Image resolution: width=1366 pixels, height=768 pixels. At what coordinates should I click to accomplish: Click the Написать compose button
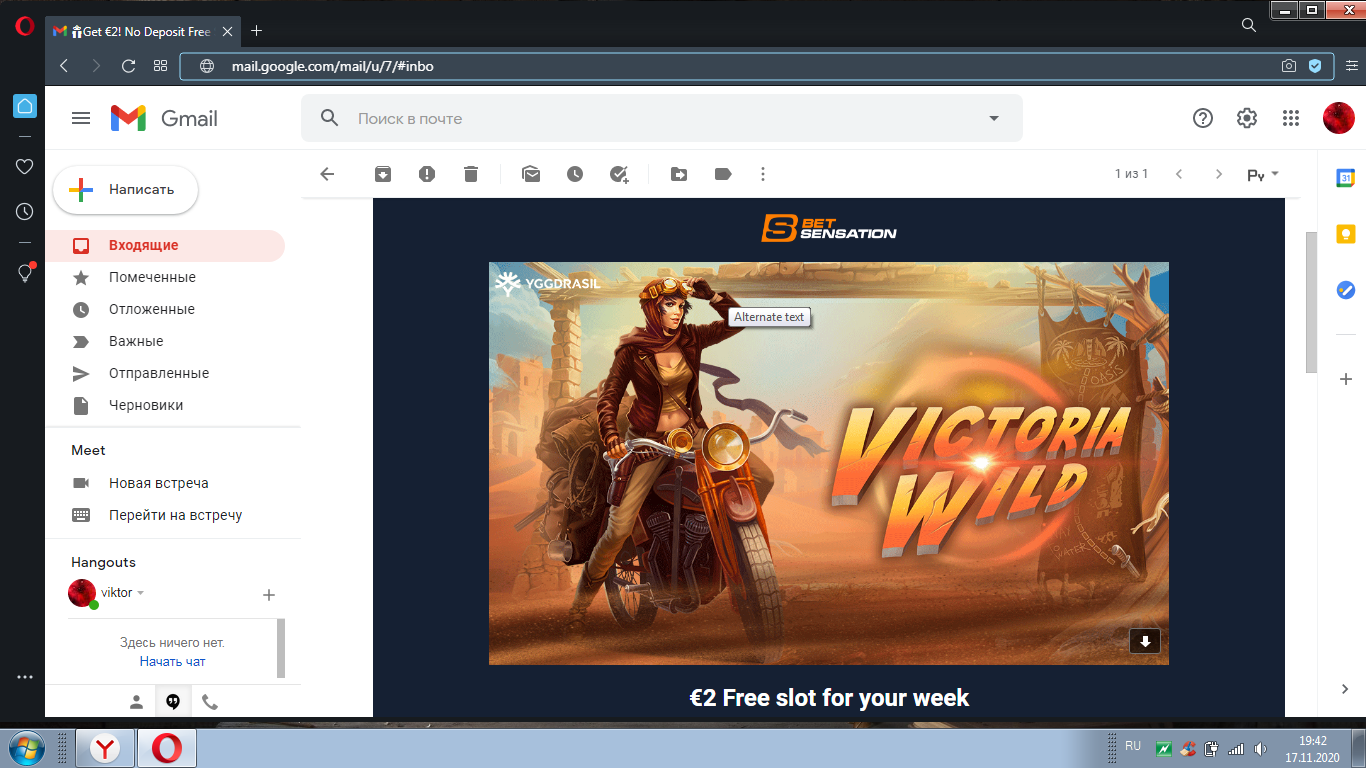coord(125,189)
